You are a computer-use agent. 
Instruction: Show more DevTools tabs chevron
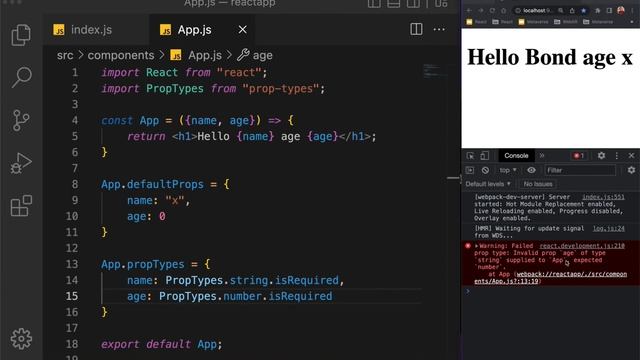coord(542,156)
